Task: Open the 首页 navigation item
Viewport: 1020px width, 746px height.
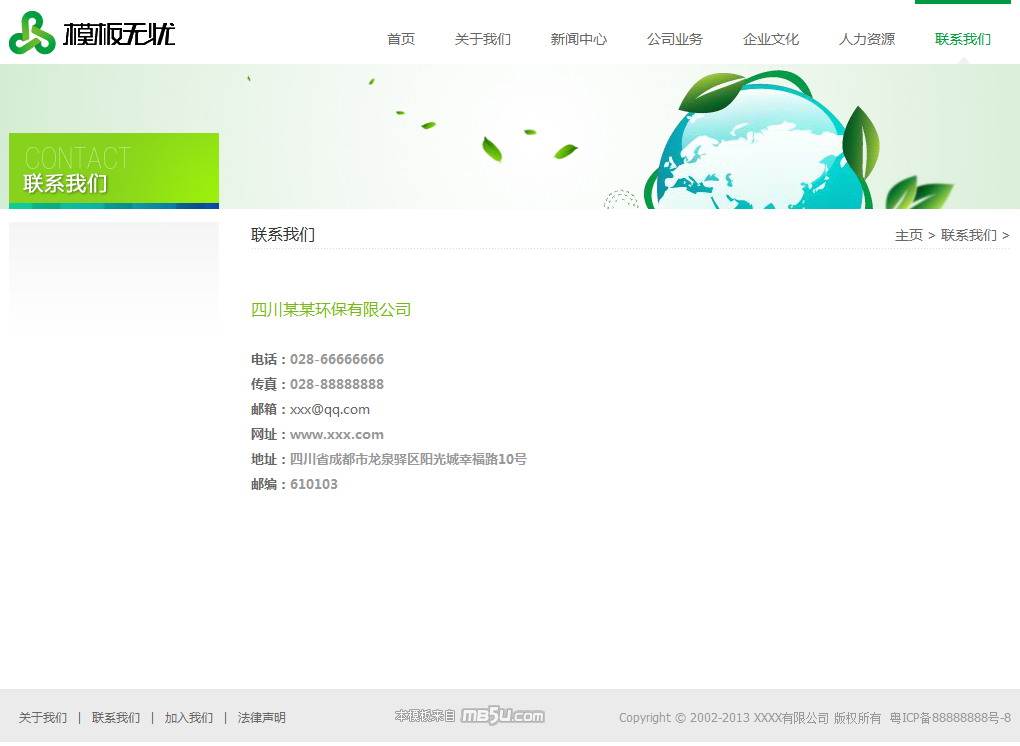Action: 401,39
